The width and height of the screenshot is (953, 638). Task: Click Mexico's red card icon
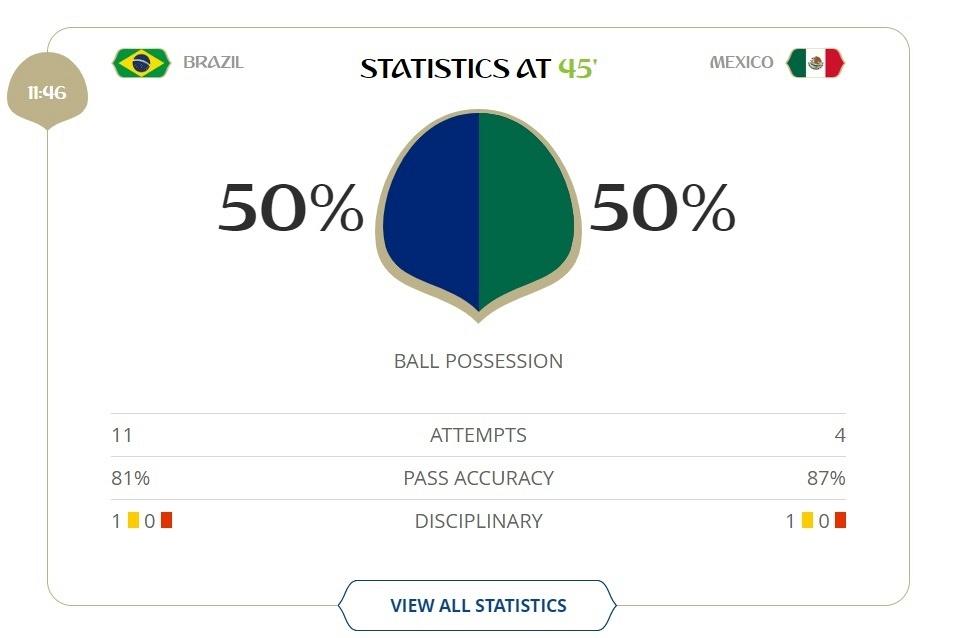point(841,520)
